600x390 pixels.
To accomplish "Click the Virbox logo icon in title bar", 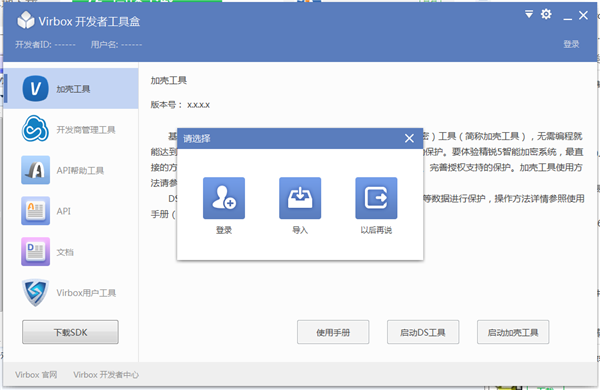I will pyautogui.click(x=26, y=20).
